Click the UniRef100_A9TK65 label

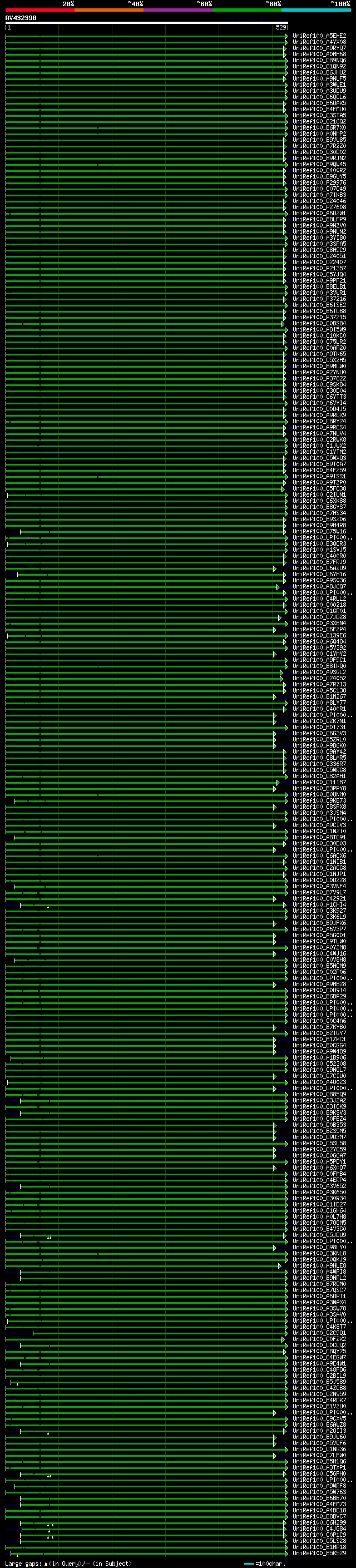[319, 354]
